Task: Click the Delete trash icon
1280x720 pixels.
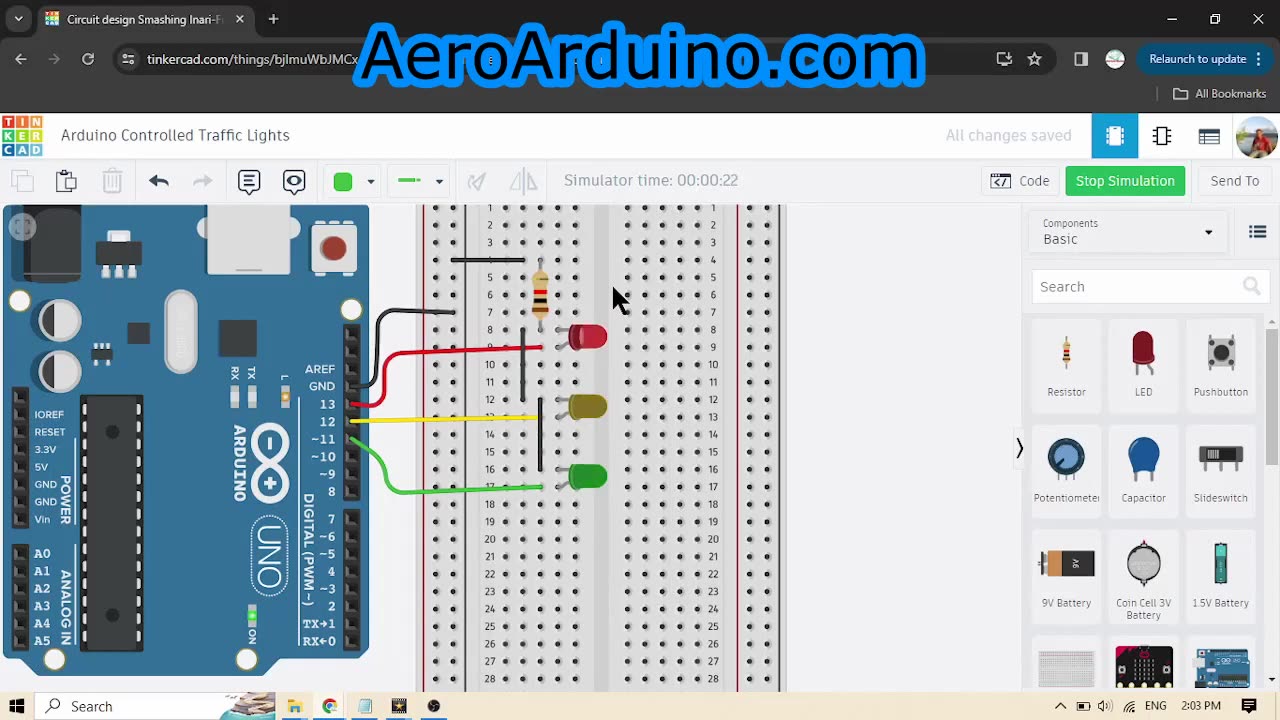Action: coord(112,181)
